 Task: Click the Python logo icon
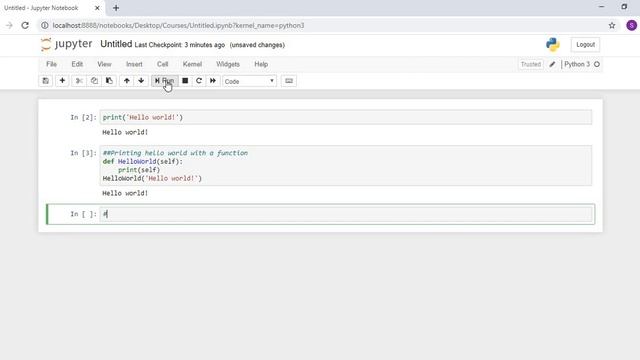553,44
